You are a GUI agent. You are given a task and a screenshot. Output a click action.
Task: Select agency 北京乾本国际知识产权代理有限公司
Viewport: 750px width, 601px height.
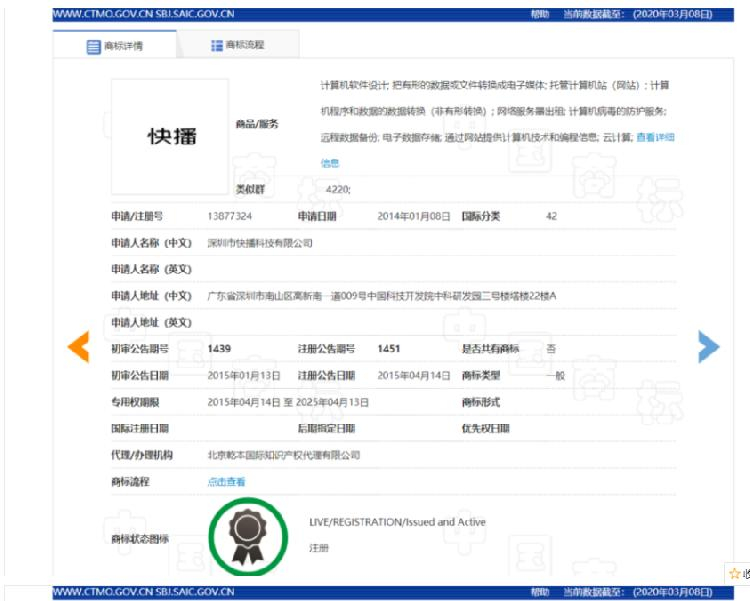[x=284, y=455]
